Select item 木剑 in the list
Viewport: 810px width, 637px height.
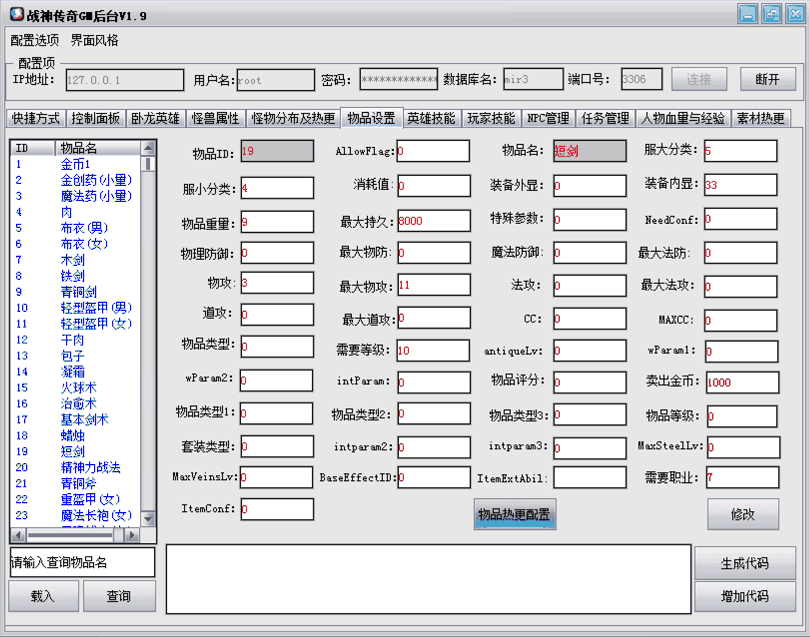click(75, 260)
